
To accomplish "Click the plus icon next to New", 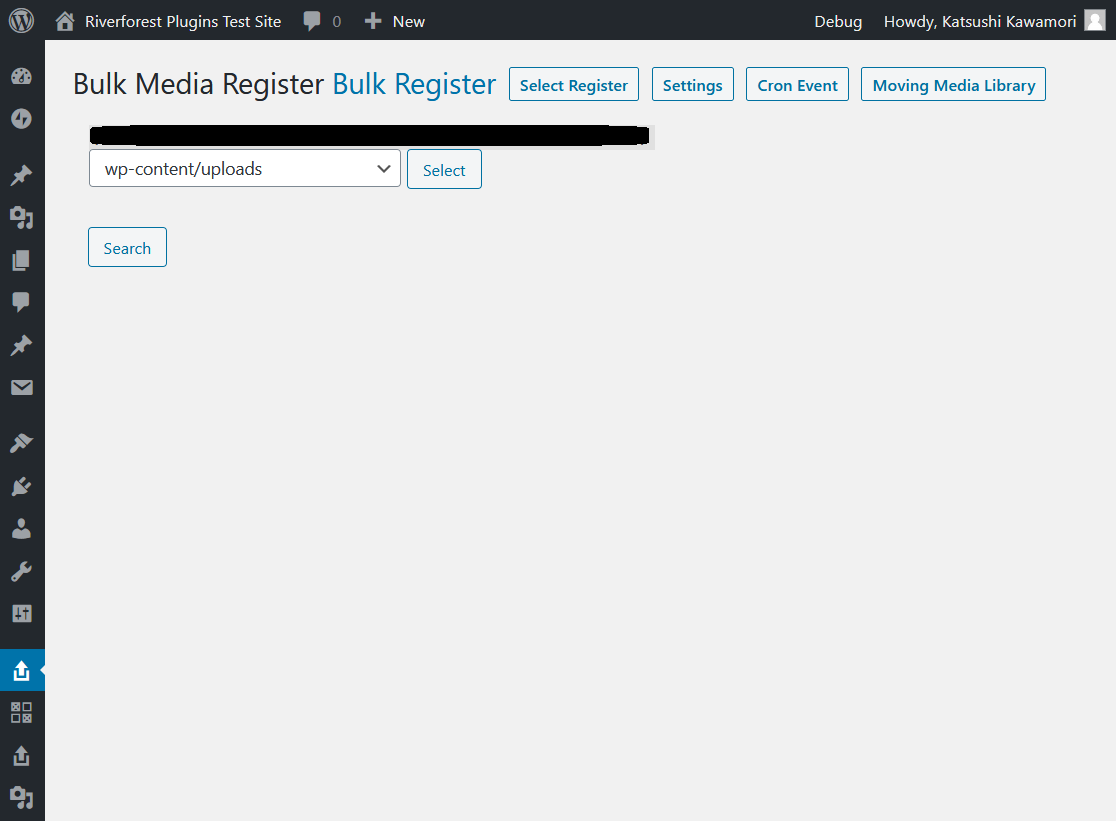I will (x=373, y=21).
